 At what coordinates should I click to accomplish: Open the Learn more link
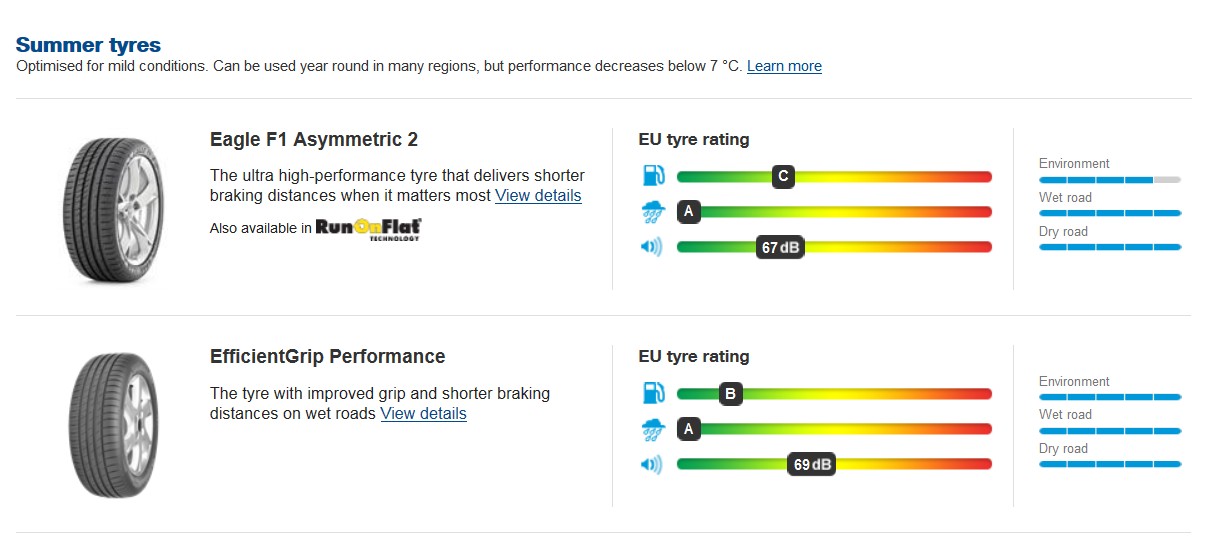[784, 66]
